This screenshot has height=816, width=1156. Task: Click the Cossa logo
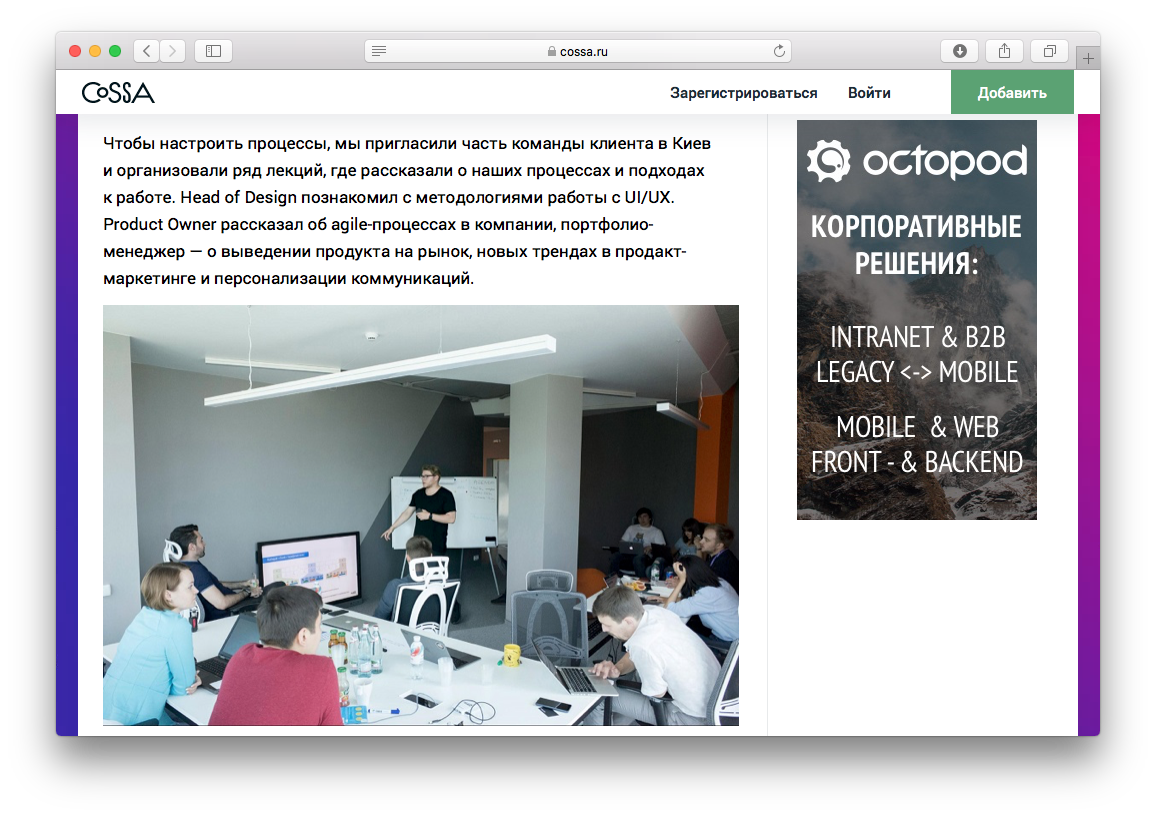pyautogui.click(x=118, y=93)
